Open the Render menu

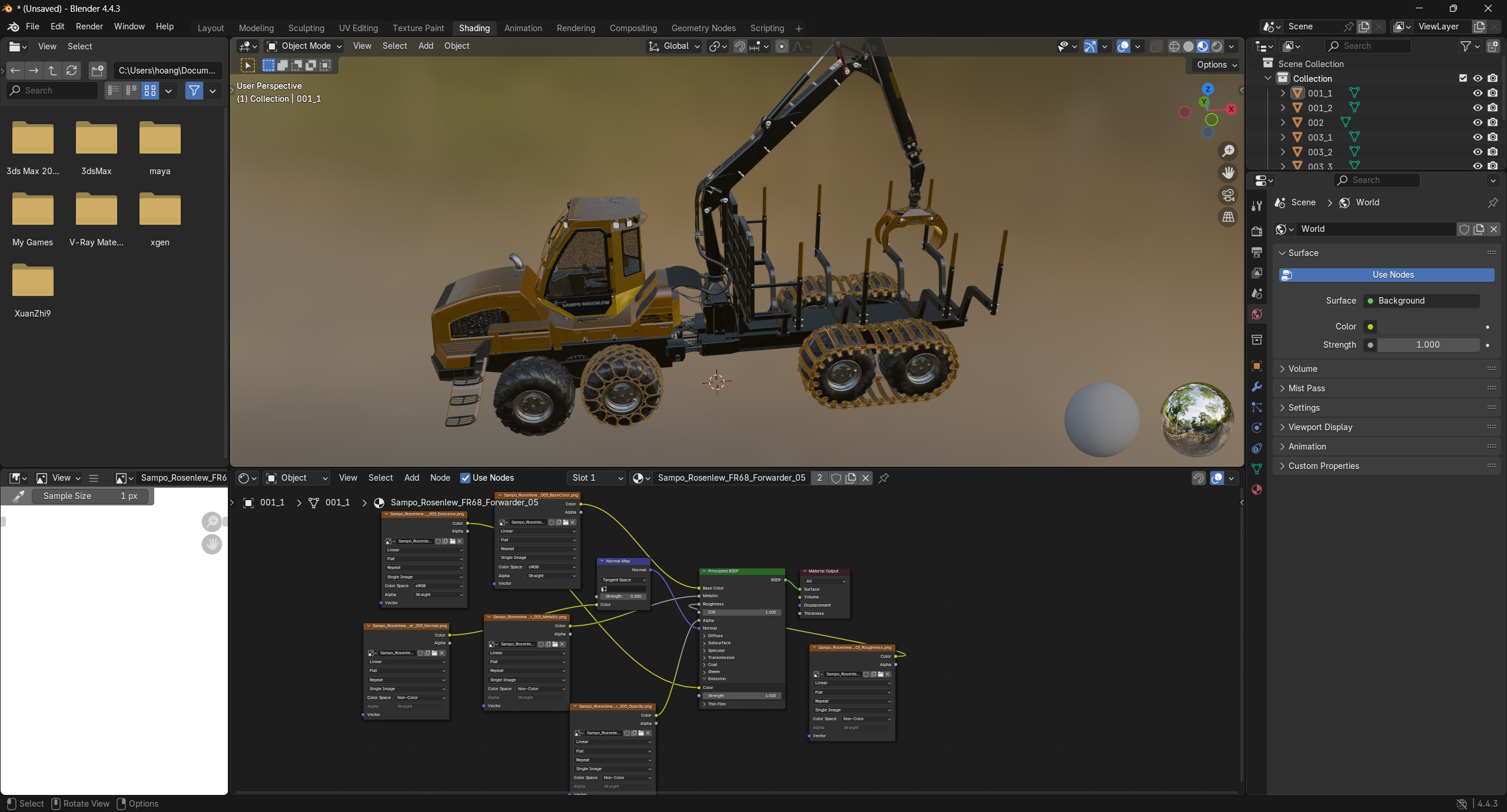(89, 26)
